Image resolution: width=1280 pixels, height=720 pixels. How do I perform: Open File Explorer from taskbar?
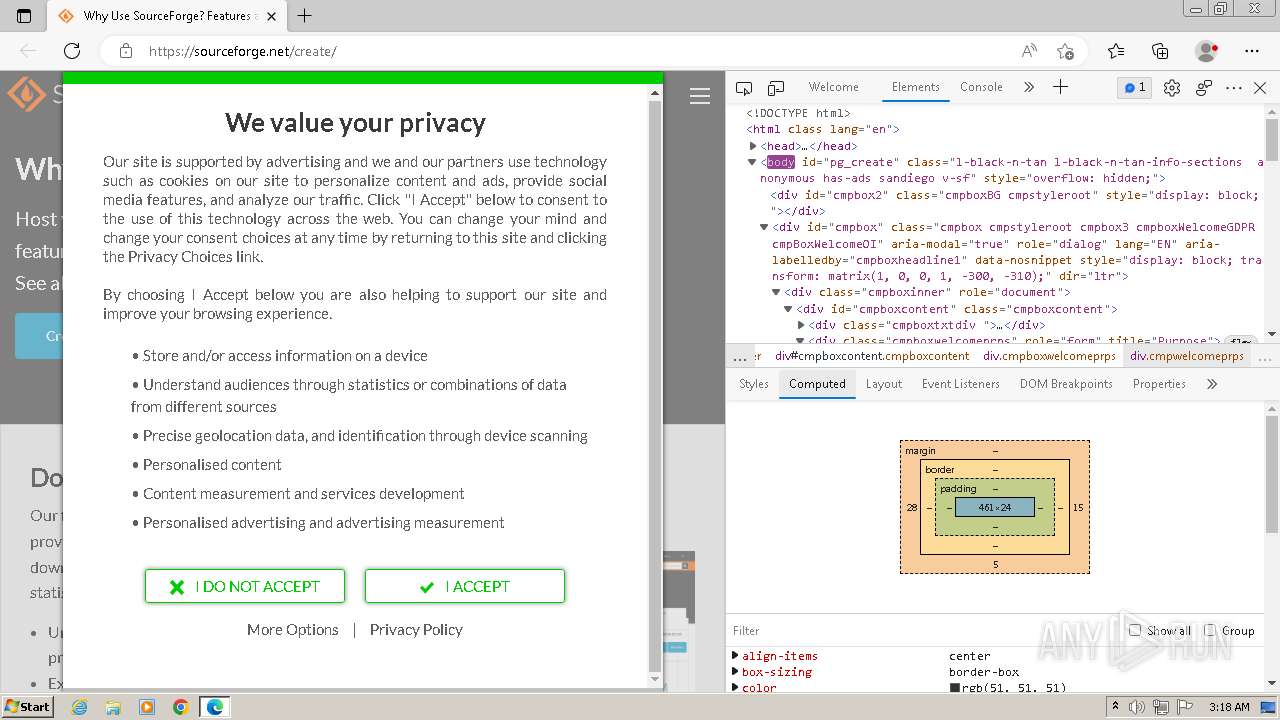(x=113, y=707)
